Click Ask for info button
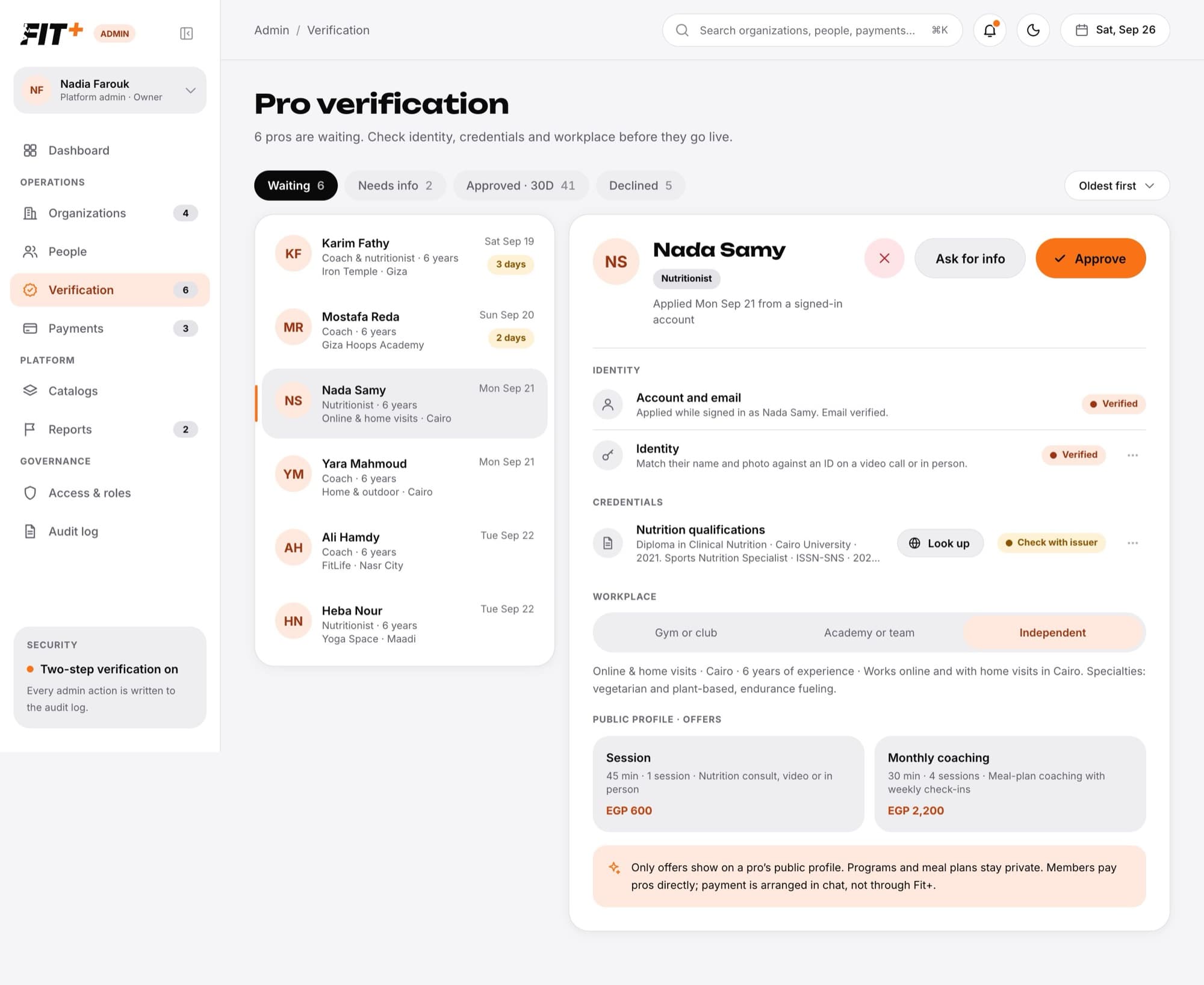This screenshot has width=1204, height=985. [x=970, y=259]
